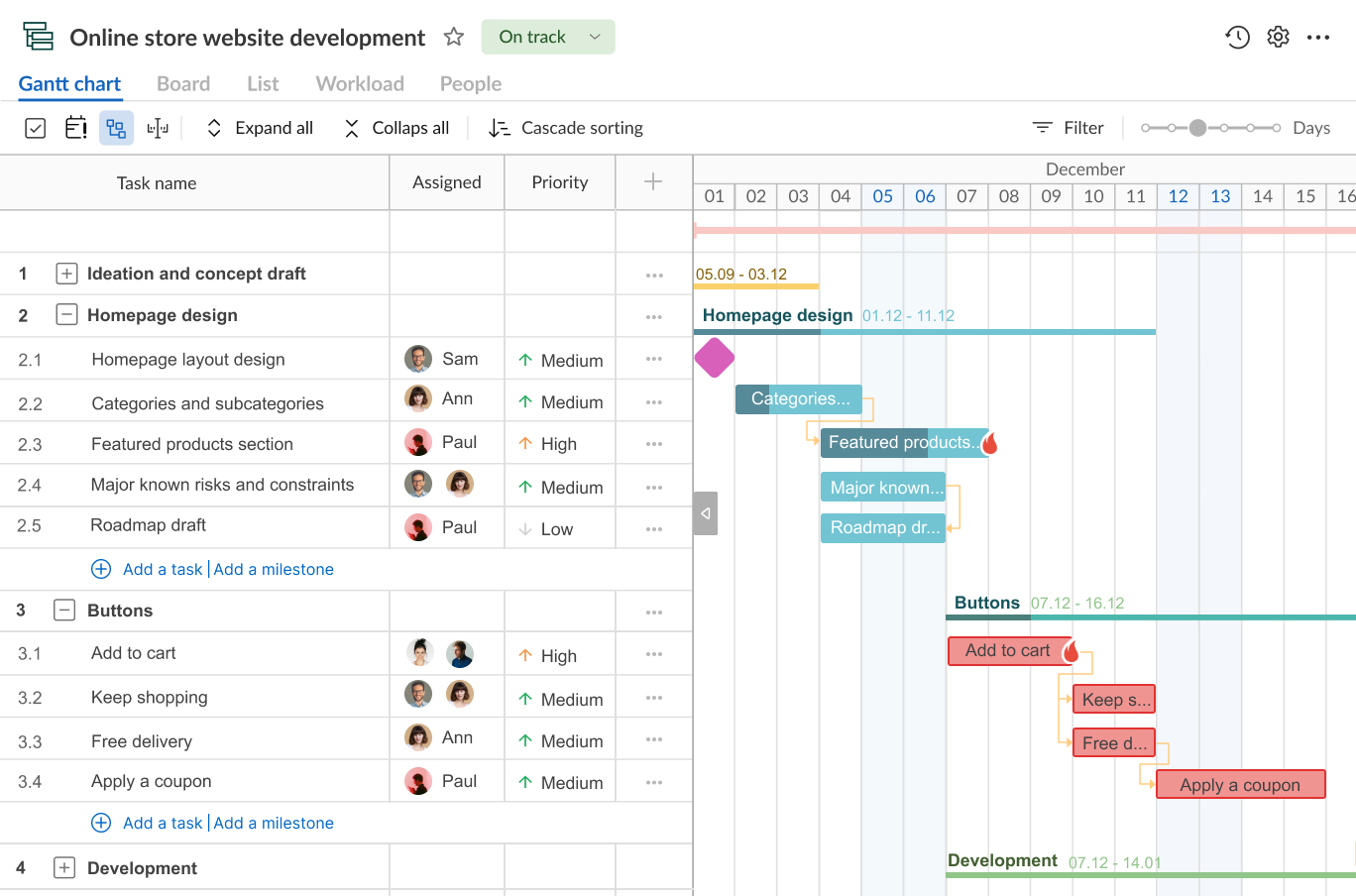Click the project history clock icon
This screenshot has width=1356, height=896.
[1237, 38]
